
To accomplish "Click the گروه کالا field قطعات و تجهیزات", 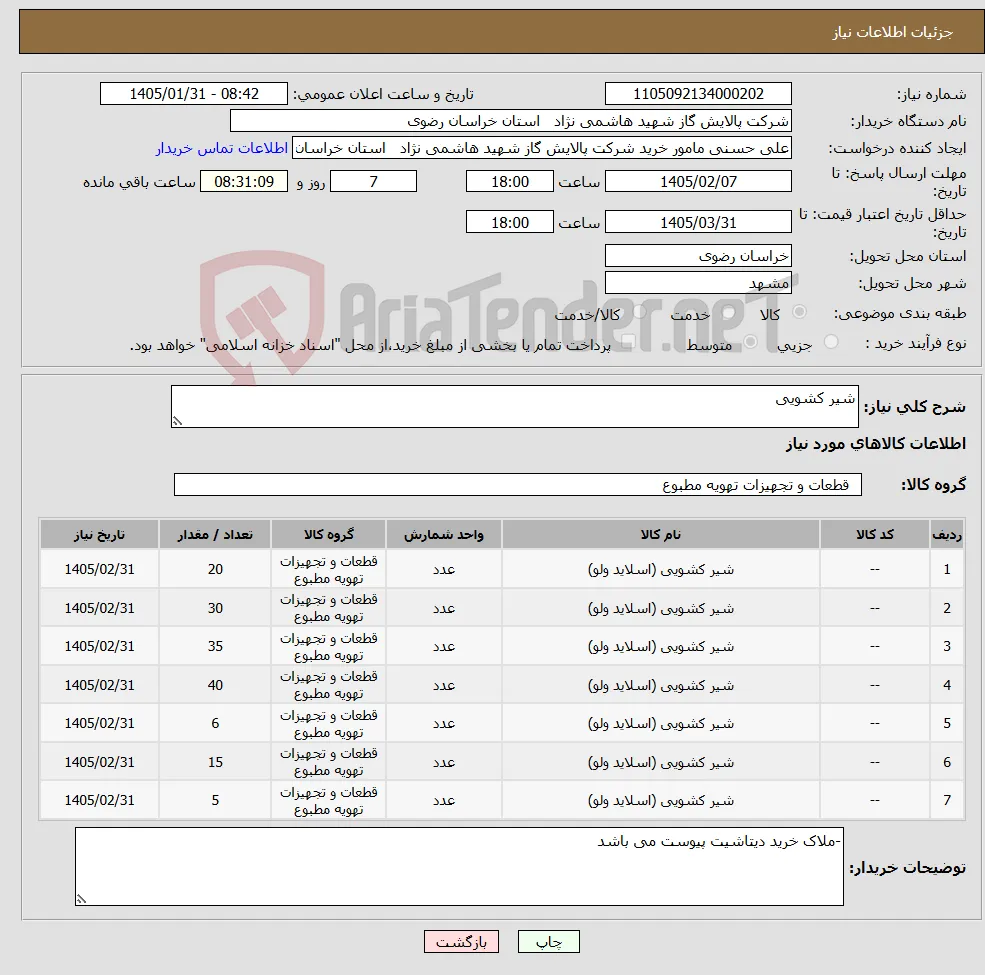I will coord(518,484).
